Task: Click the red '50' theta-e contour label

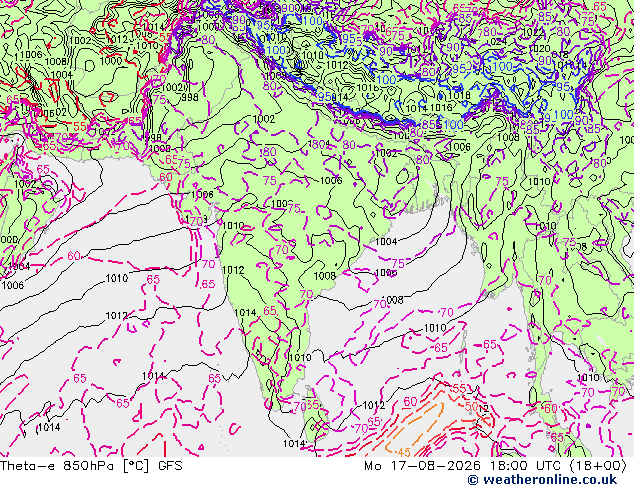Action: (471, 406)
